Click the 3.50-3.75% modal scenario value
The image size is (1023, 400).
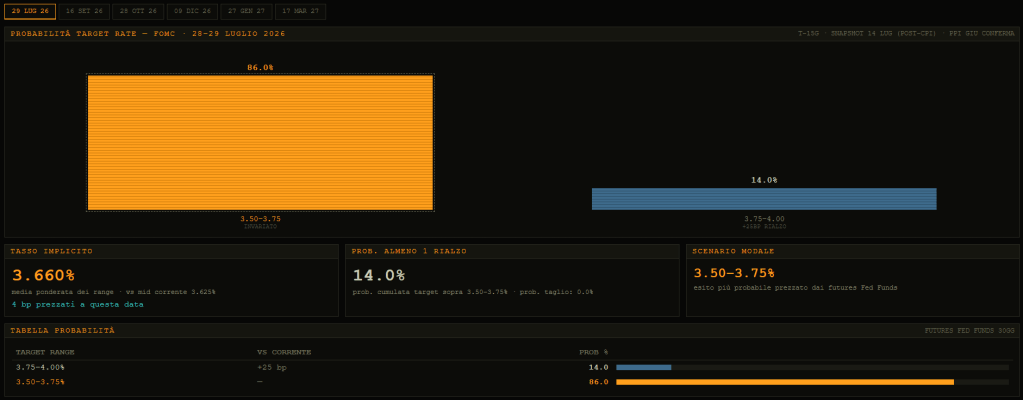(x=733, y=273)
